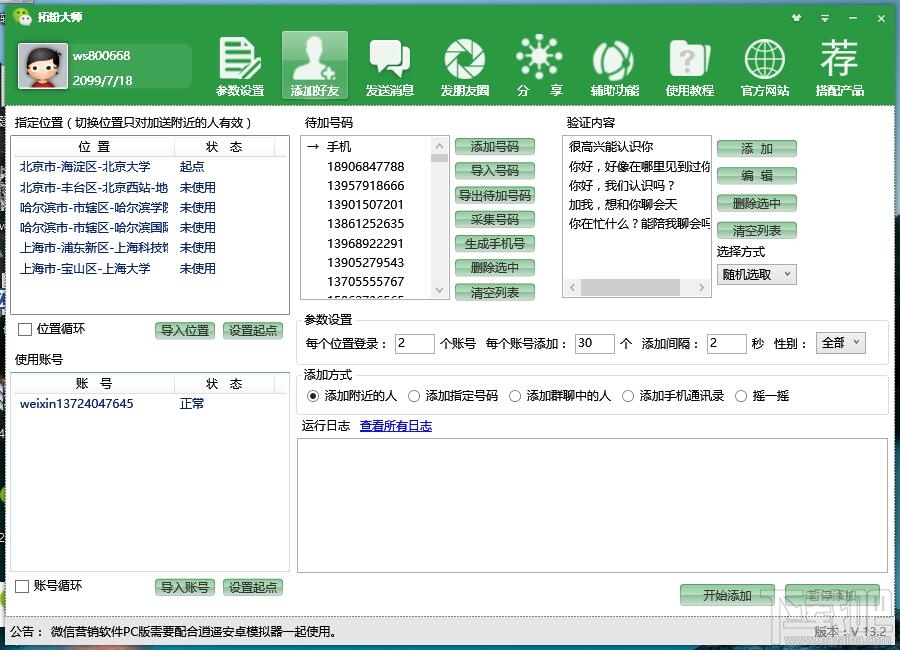Open the 性别 全部 dropdown
900x650 pixels.
click(840, 343)
